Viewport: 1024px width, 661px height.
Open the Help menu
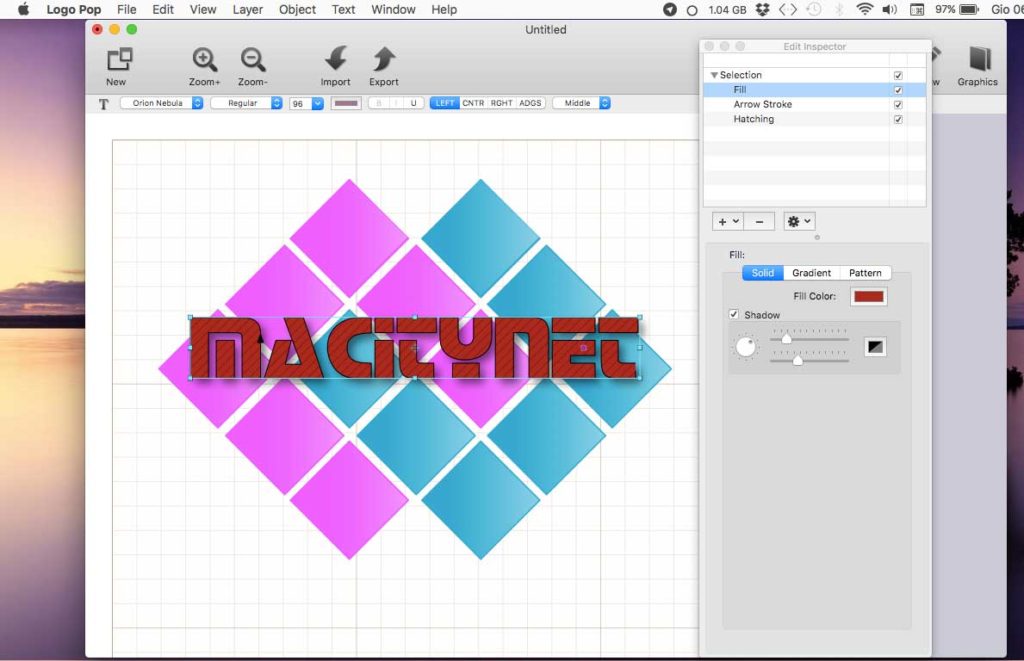444,9
